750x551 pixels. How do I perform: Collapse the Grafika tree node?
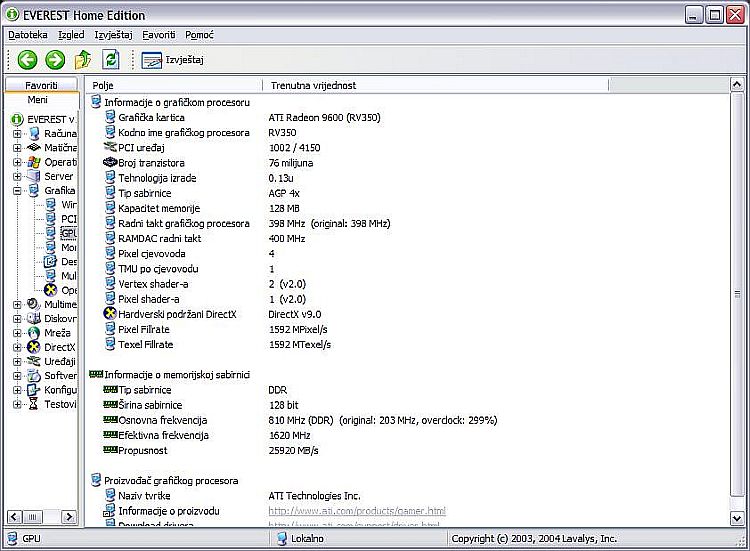(17, 190)
